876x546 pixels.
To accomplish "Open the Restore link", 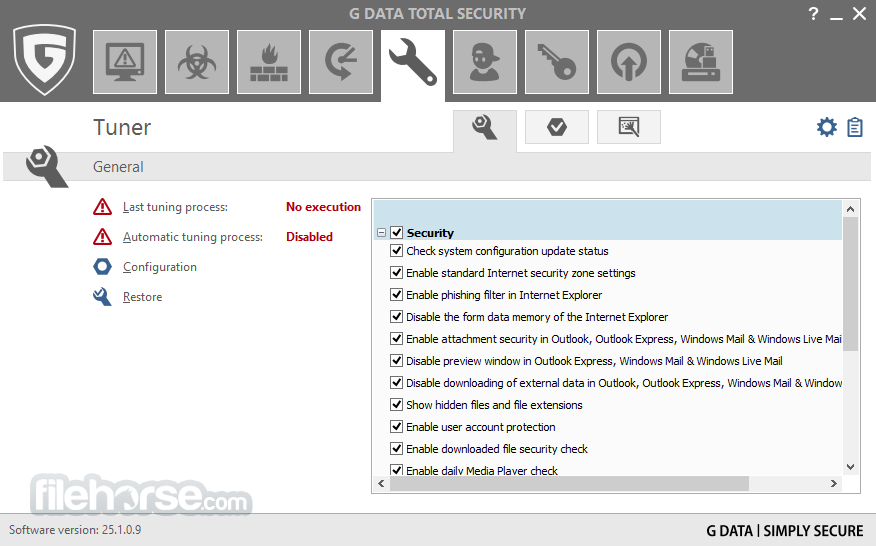I will [142, 297].
